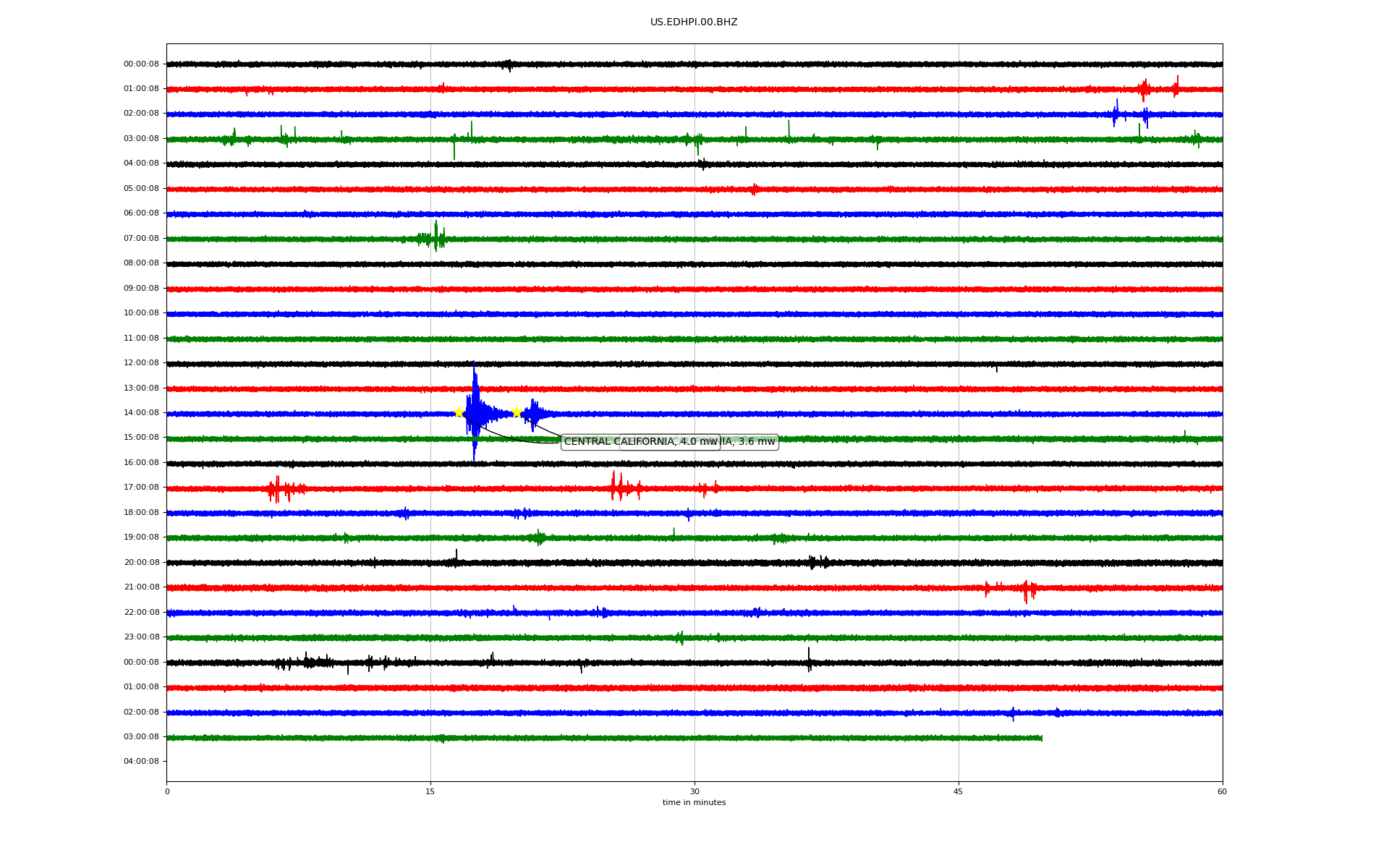The height and width of the screenshot is (868, 1389).
Task: Click the 14:00:08 time label
Action: [x=141, y=413]
